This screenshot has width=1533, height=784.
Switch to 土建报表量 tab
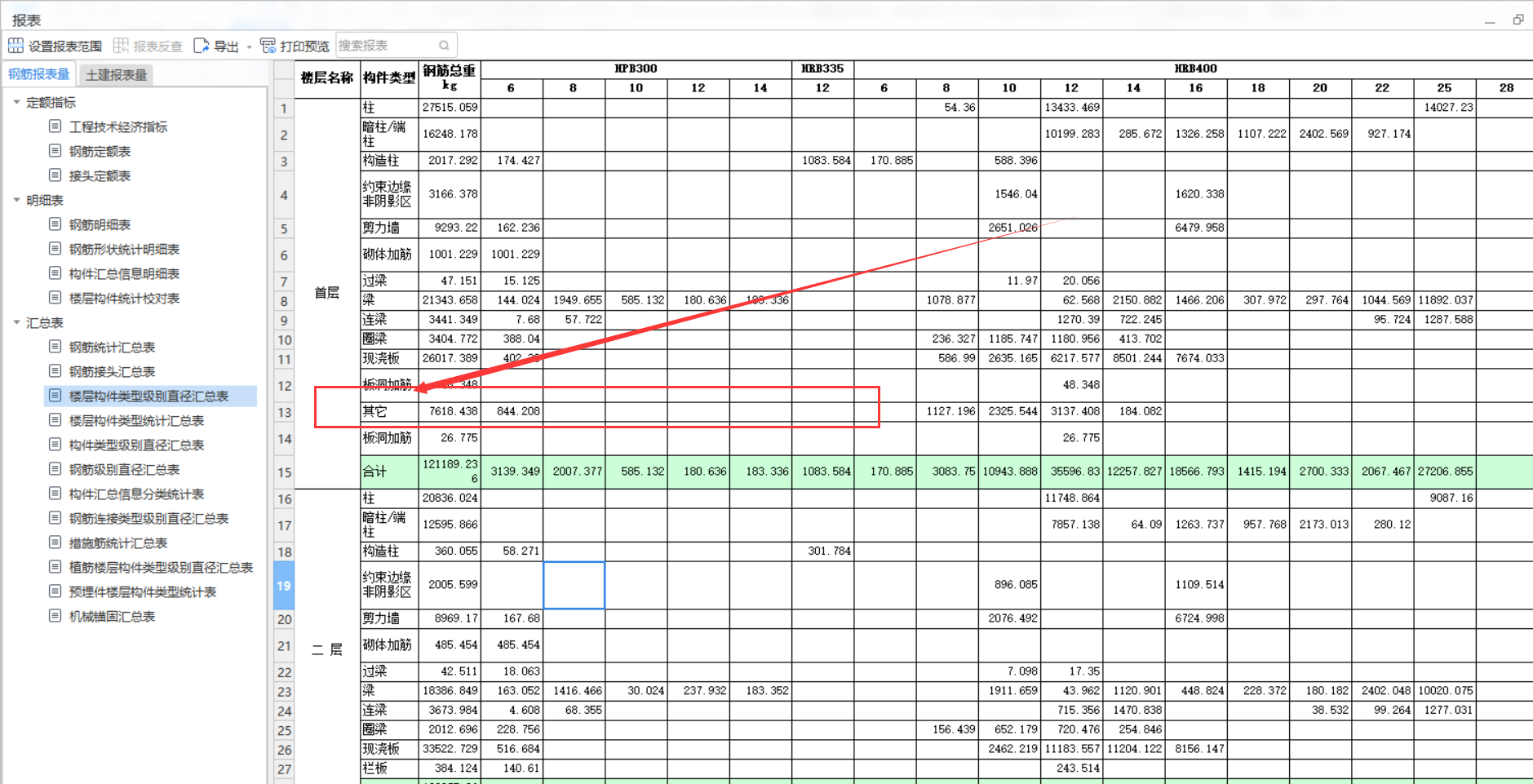click(116, 75)
